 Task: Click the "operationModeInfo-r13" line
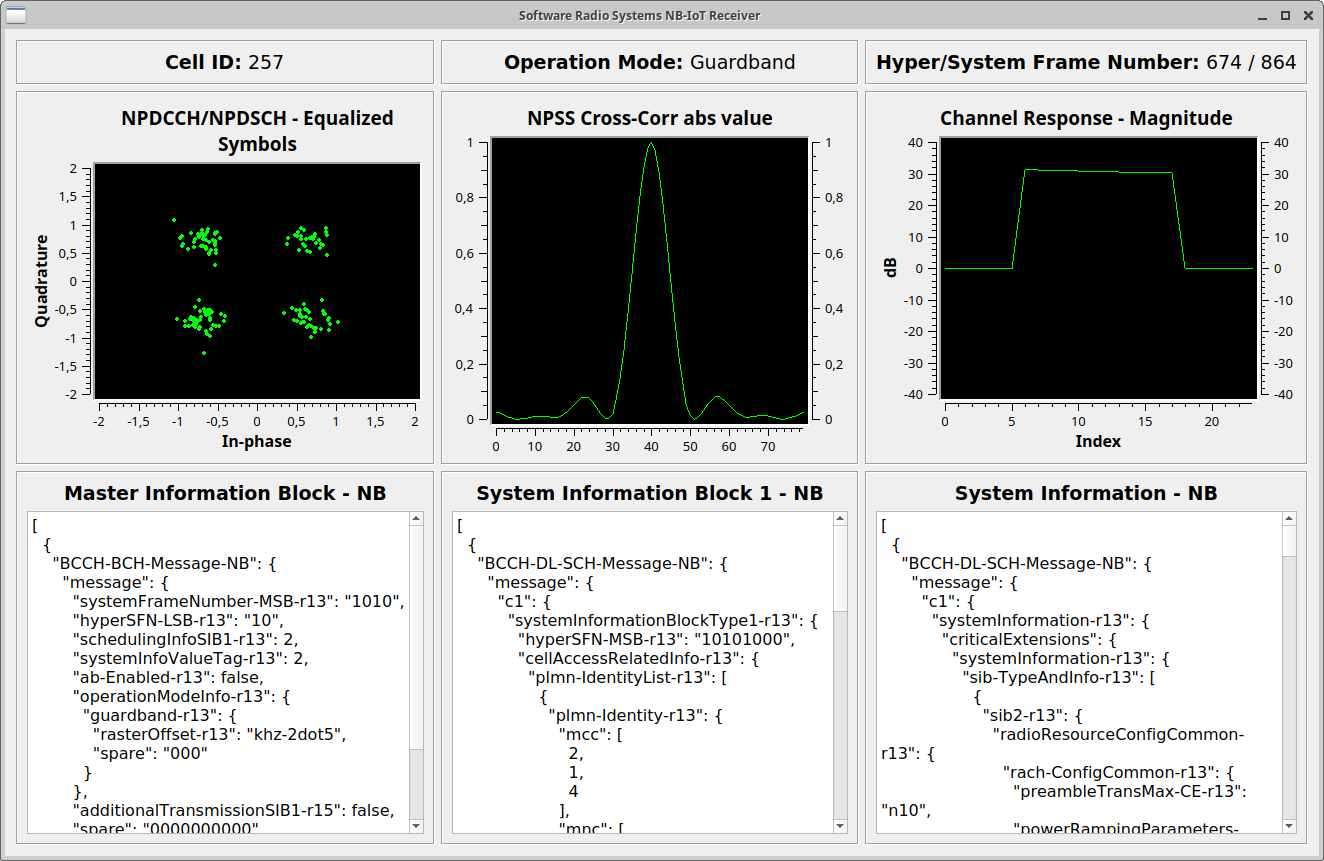(181, 696)
